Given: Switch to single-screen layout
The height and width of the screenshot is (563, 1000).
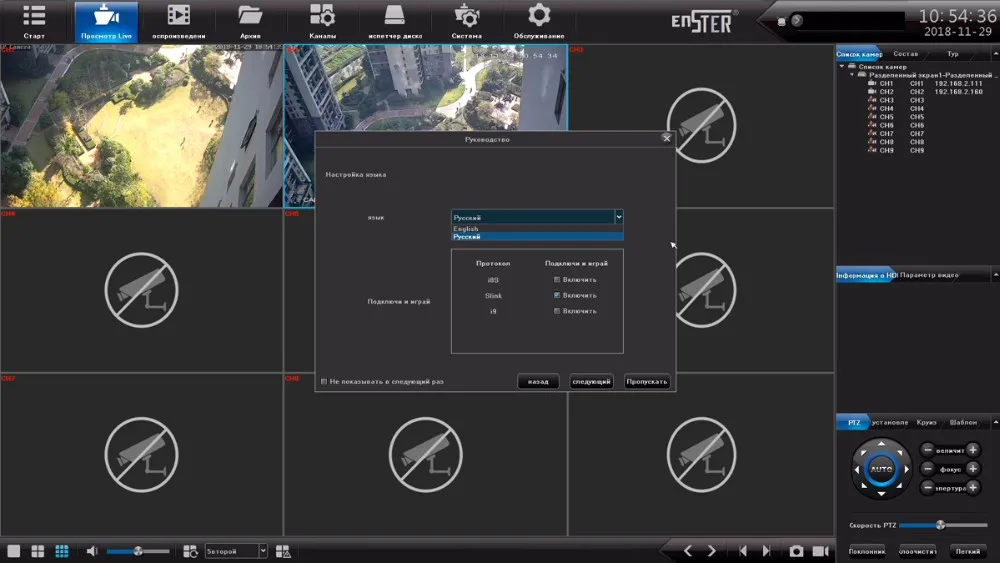Looking at the screenshot, I should click(13, 551).
